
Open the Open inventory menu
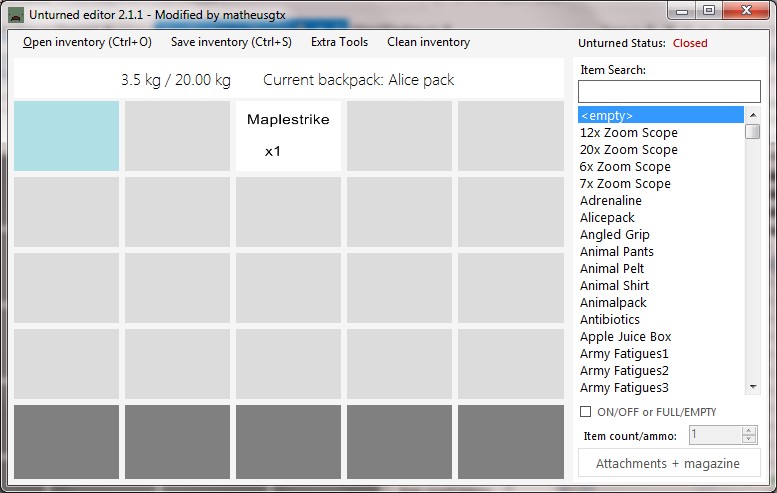(87, 42)
